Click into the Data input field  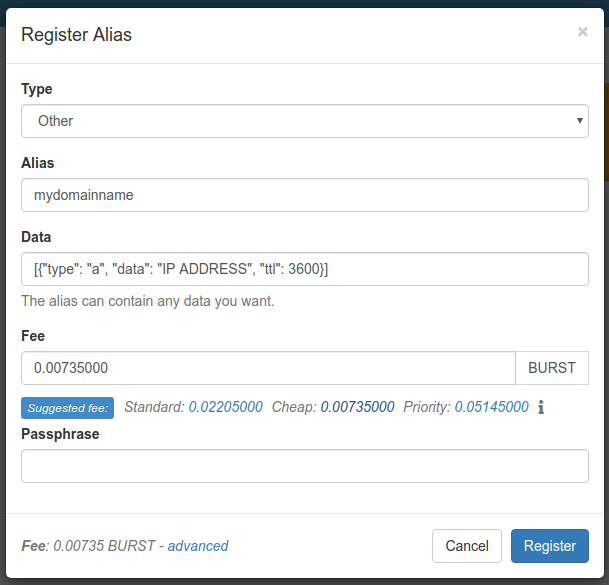point(305,269)
